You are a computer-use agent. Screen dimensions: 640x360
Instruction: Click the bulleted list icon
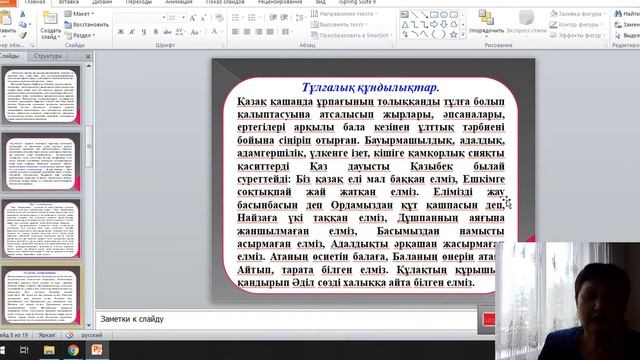[x=236, y=18]
